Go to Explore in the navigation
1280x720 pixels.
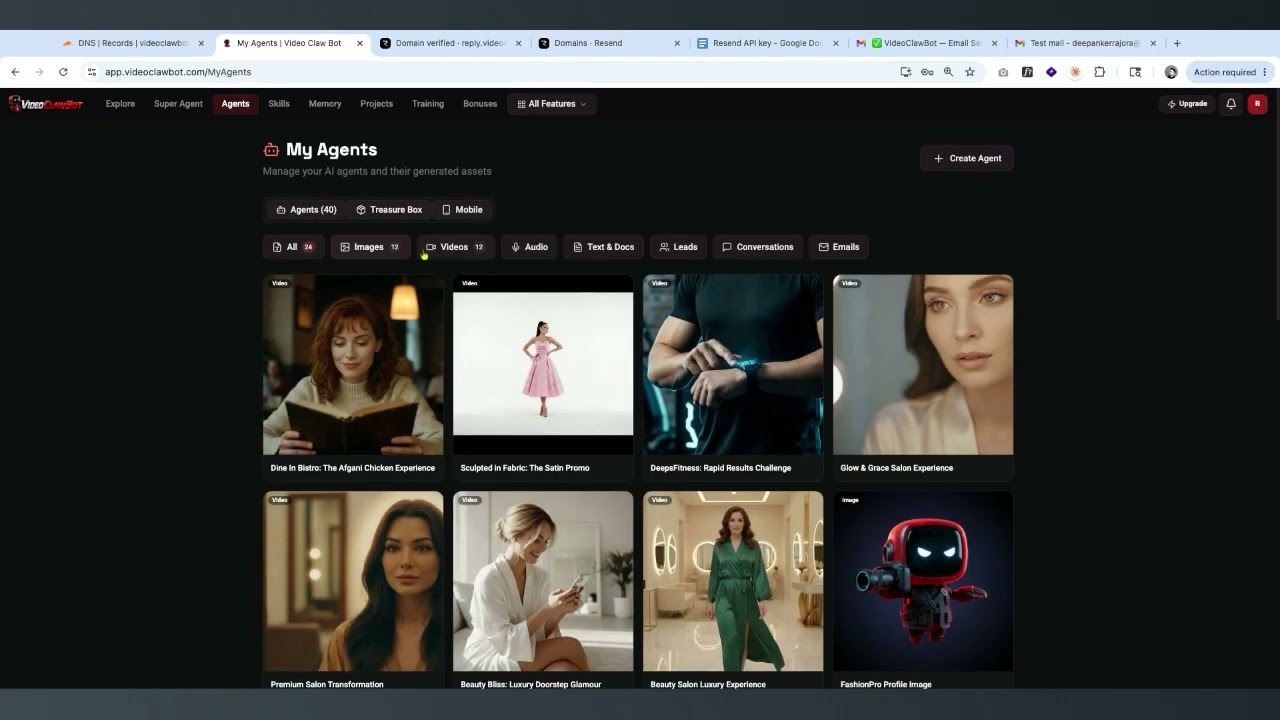click(120, 104)
